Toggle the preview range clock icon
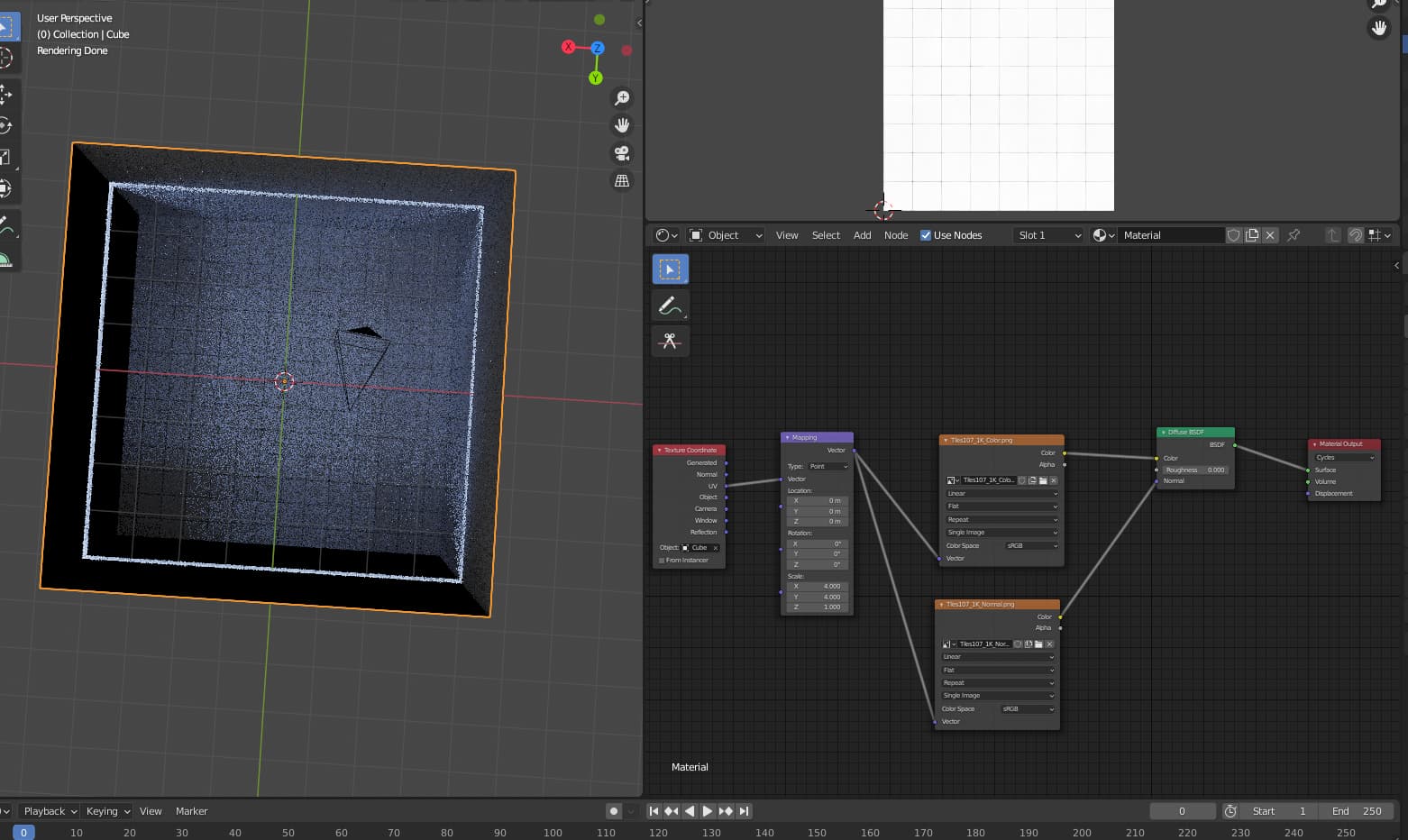This screenshot has width=1408, height=840. click(x=1230, y=811)
